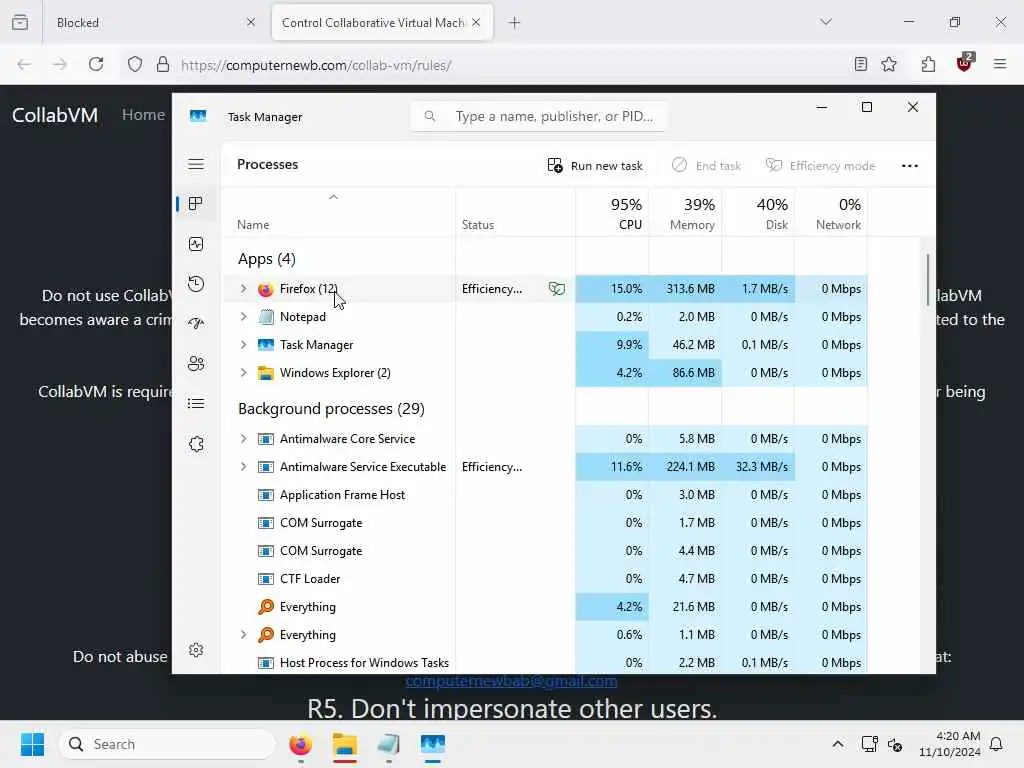Reload the page in Firefox
Viewport: 1024px width, 768px height.
96,64
